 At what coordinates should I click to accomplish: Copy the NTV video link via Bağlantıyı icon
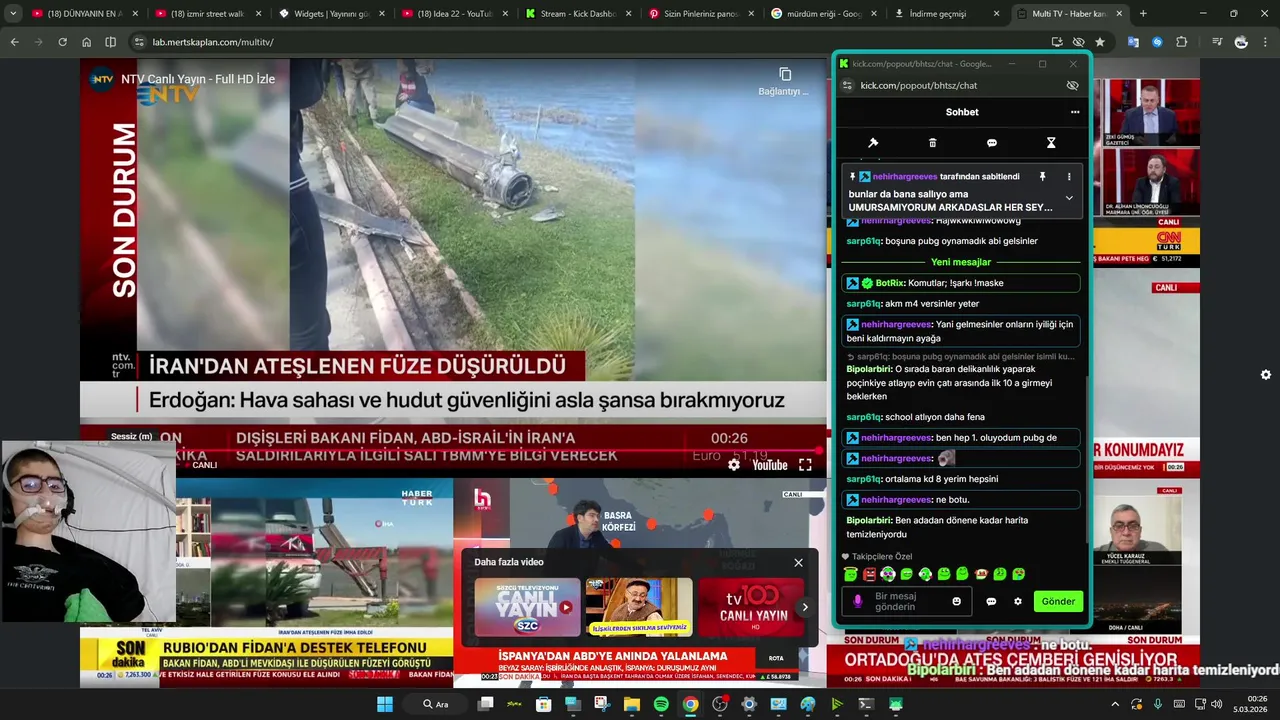tap(784, 81)
